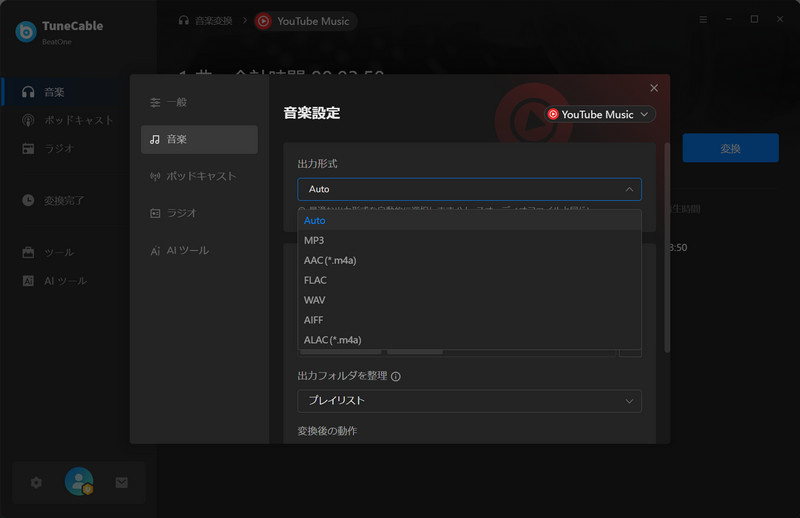Viewport: 800px width, 518px height.
Task: Open AI ツール settings tab in dialog
Action: [x=199, y=250]
